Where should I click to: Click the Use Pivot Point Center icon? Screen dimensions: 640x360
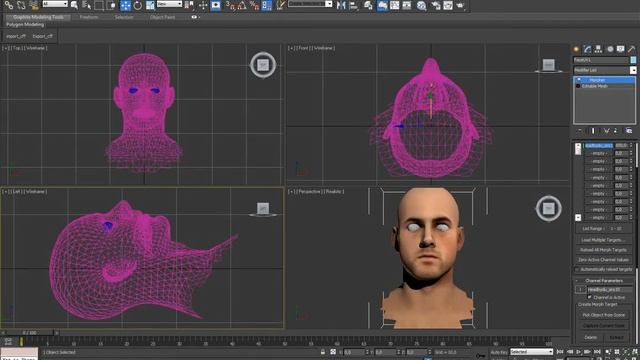(189, 5)
